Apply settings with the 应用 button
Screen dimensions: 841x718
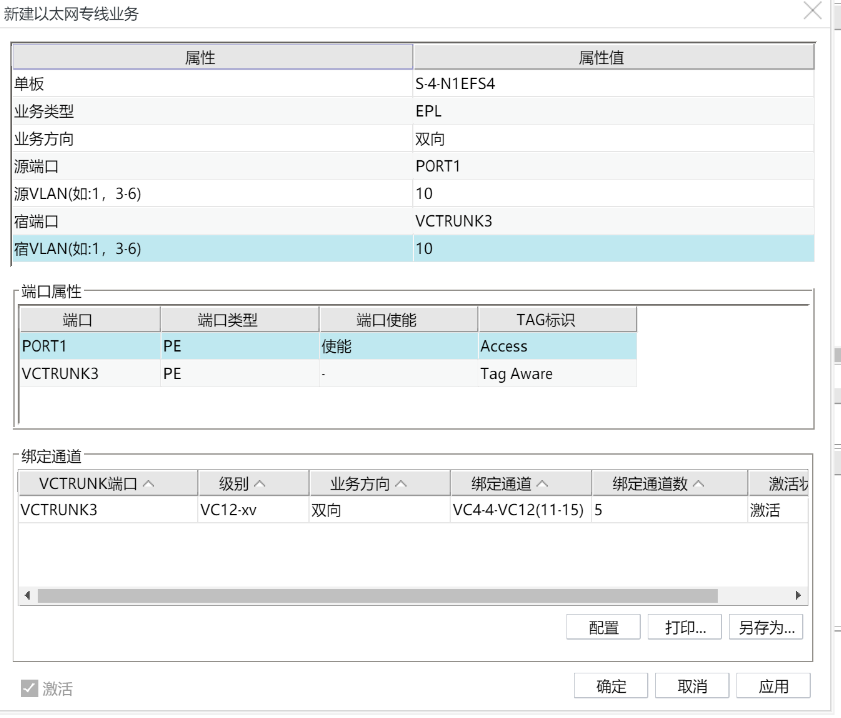(x=774, y=686)
